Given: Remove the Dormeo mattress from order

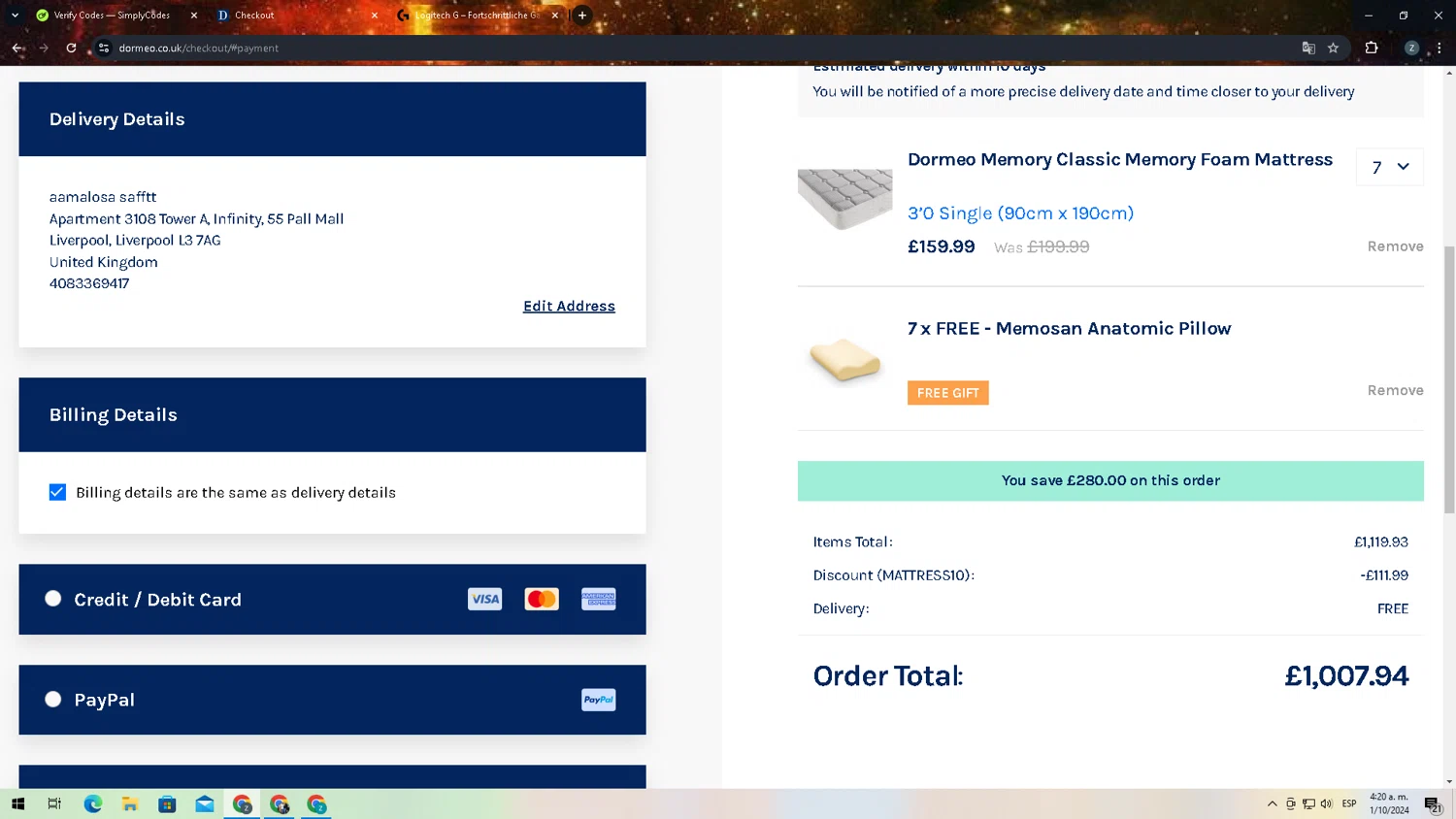Looking at the screenshot, I should 1395,246.
